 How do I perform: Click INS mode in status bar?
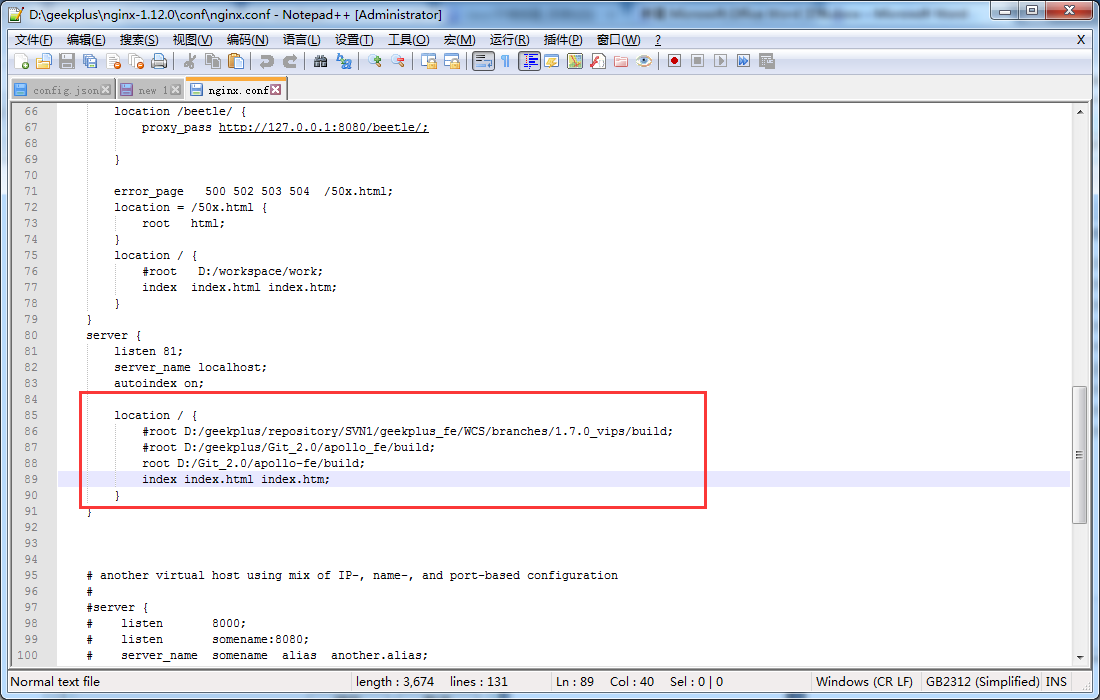(x=1056, y=682)
